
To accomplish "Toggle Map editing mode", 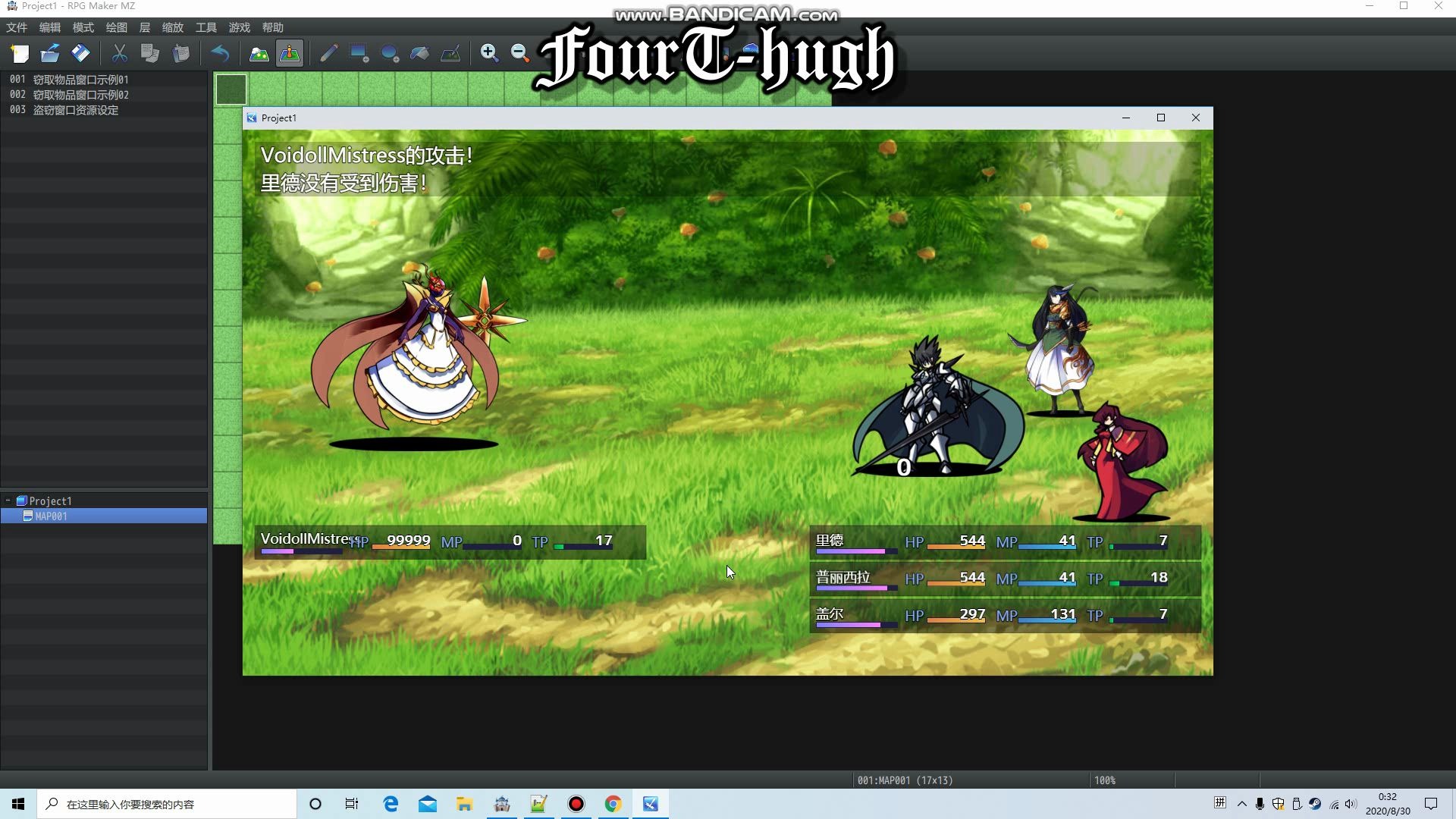I will click(x=259, y=54).
